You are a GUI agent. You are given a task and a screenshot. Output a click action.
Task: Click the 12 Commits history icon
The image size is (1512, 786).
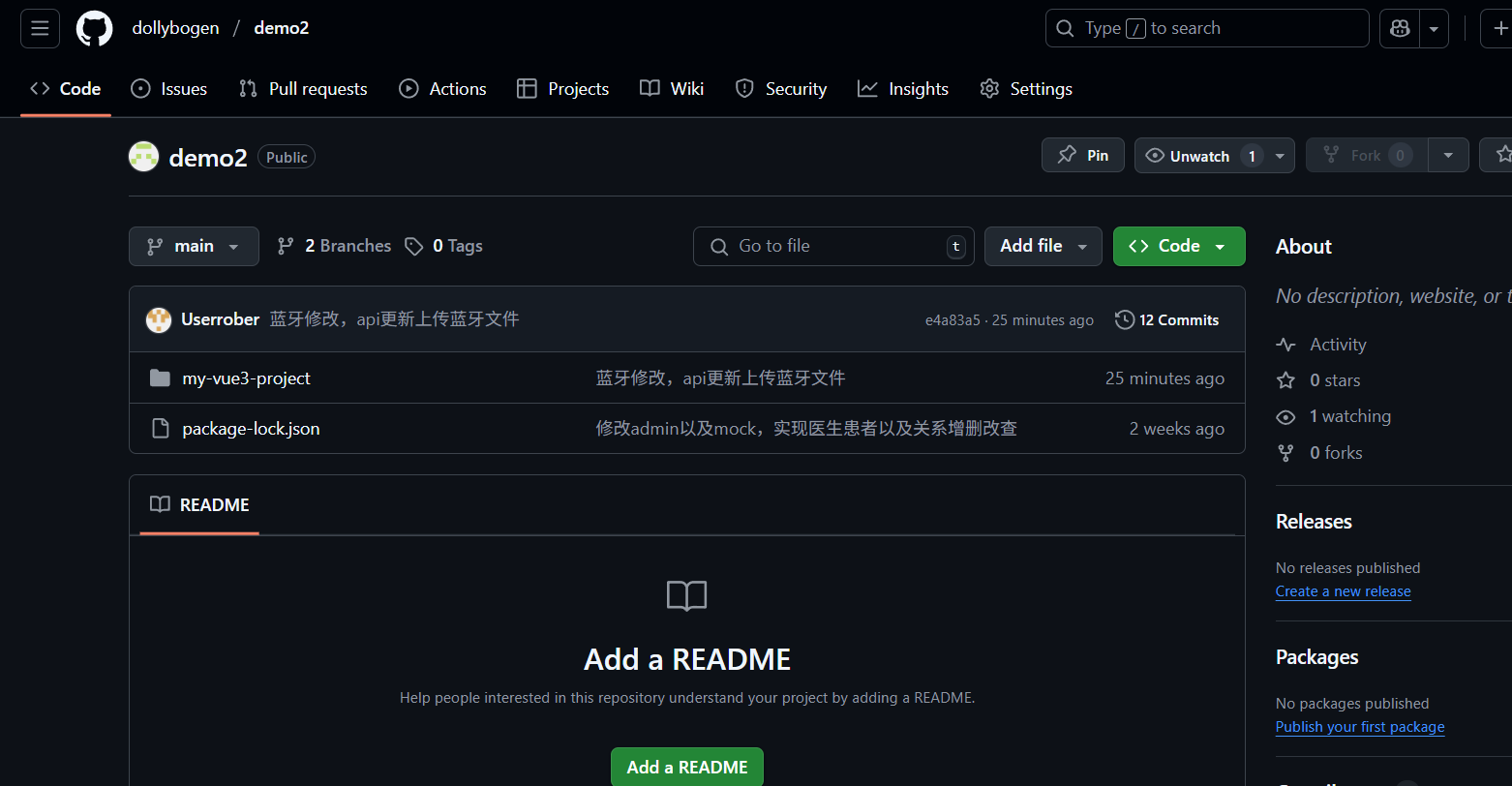pyautogui.click(x=1125, y=320)
